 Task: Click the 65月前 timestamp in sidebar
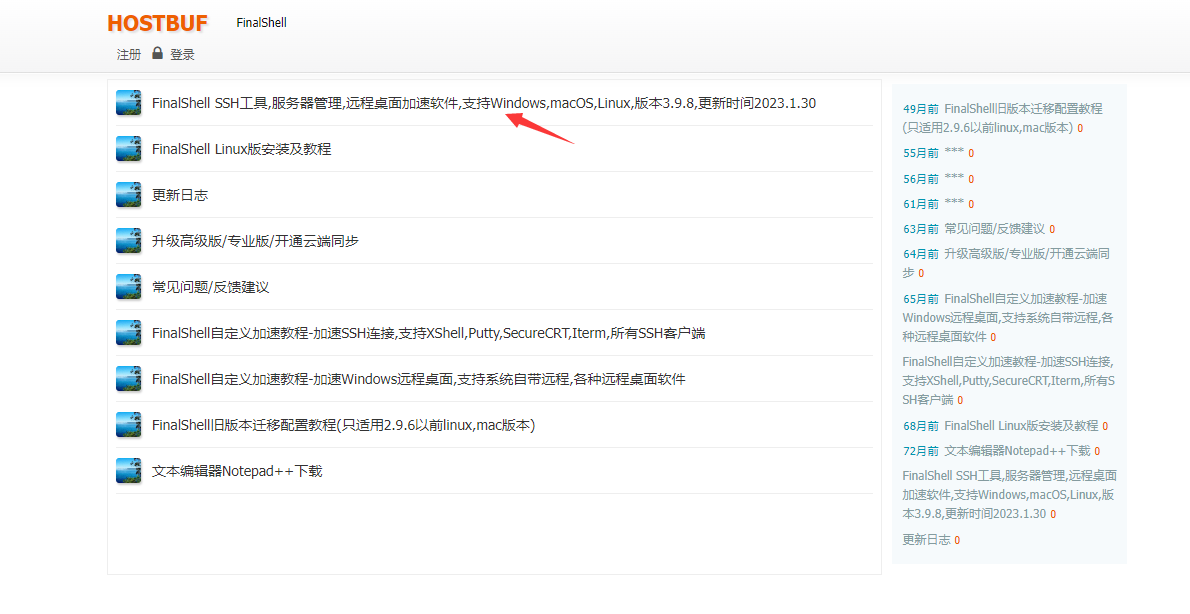point(921,299)
